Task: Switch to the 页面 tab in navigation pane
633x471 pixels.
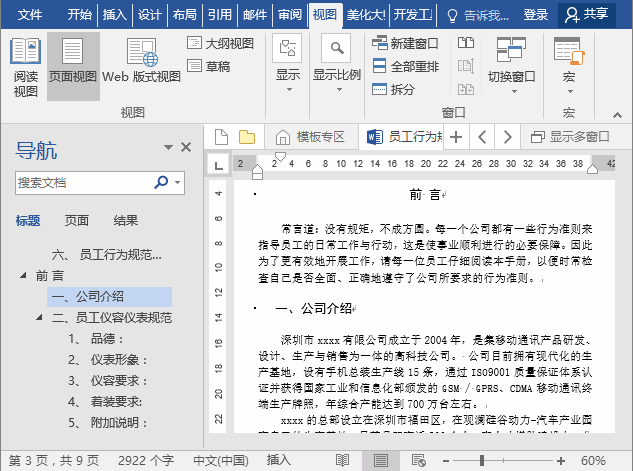Action: tap(77, 221)
